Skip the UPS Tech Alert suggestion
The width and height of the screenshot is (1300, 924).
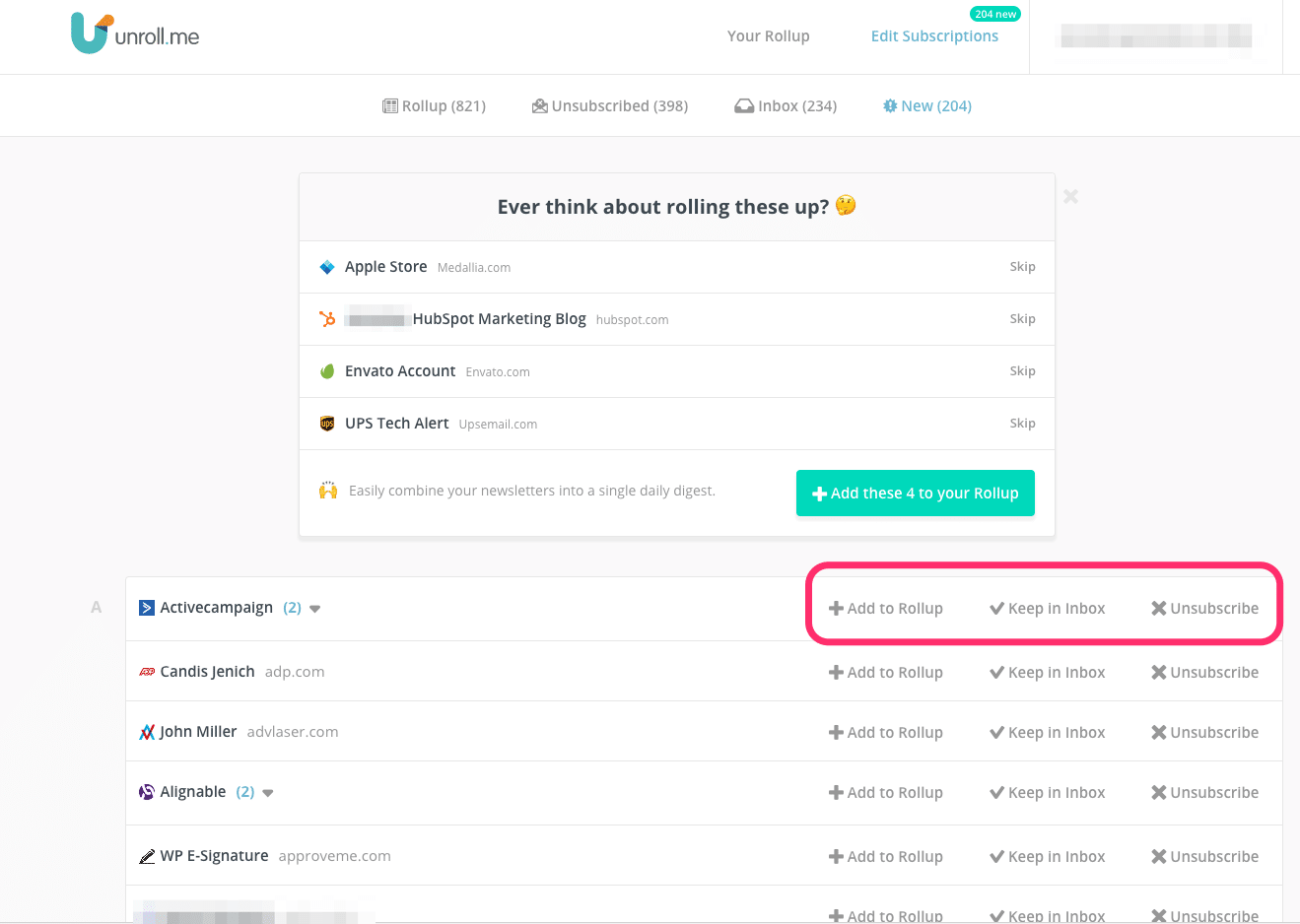click(x=1022, y=424)
